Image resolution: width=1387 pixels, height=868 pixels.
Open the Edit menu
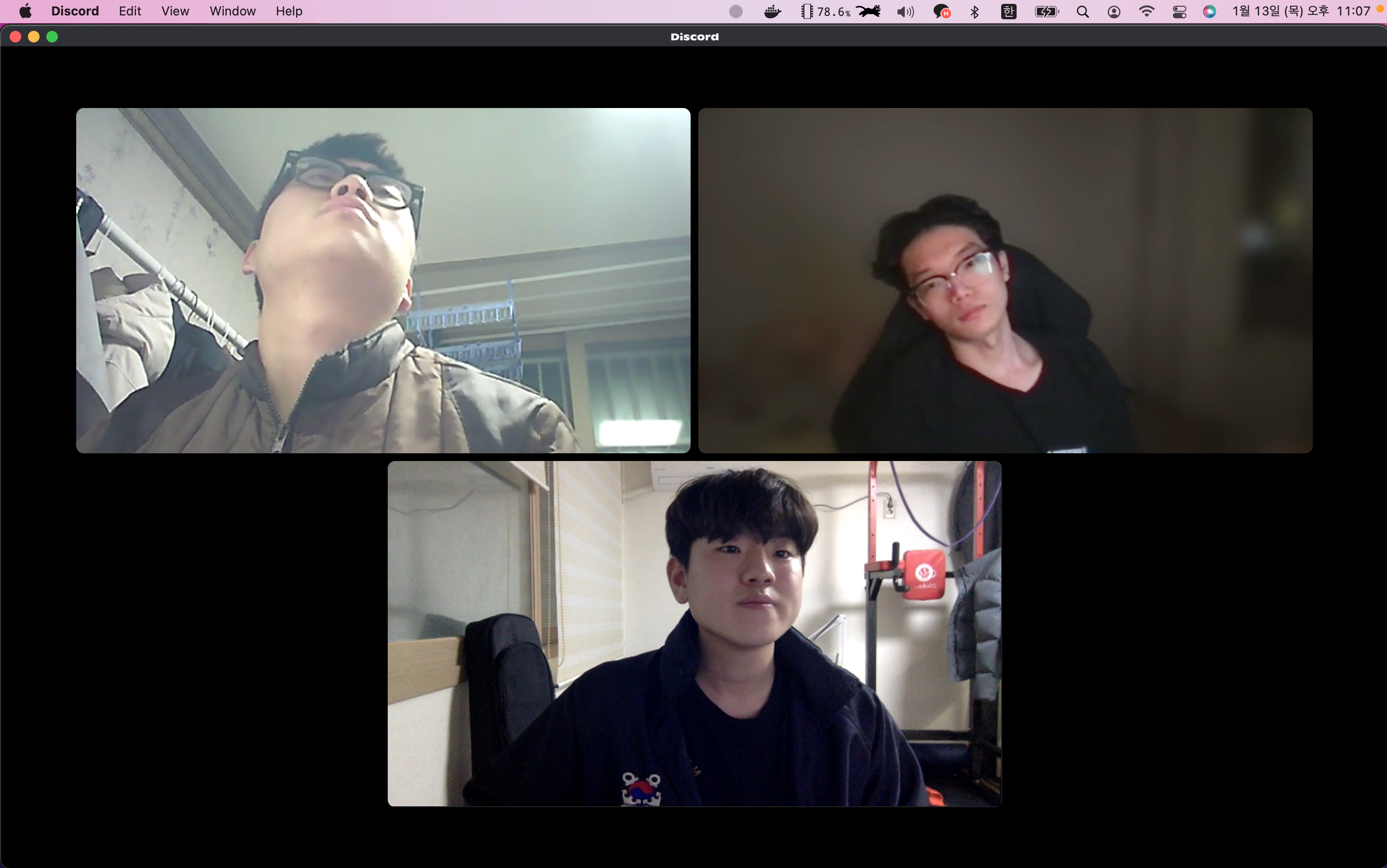click(x=130, y=12)
